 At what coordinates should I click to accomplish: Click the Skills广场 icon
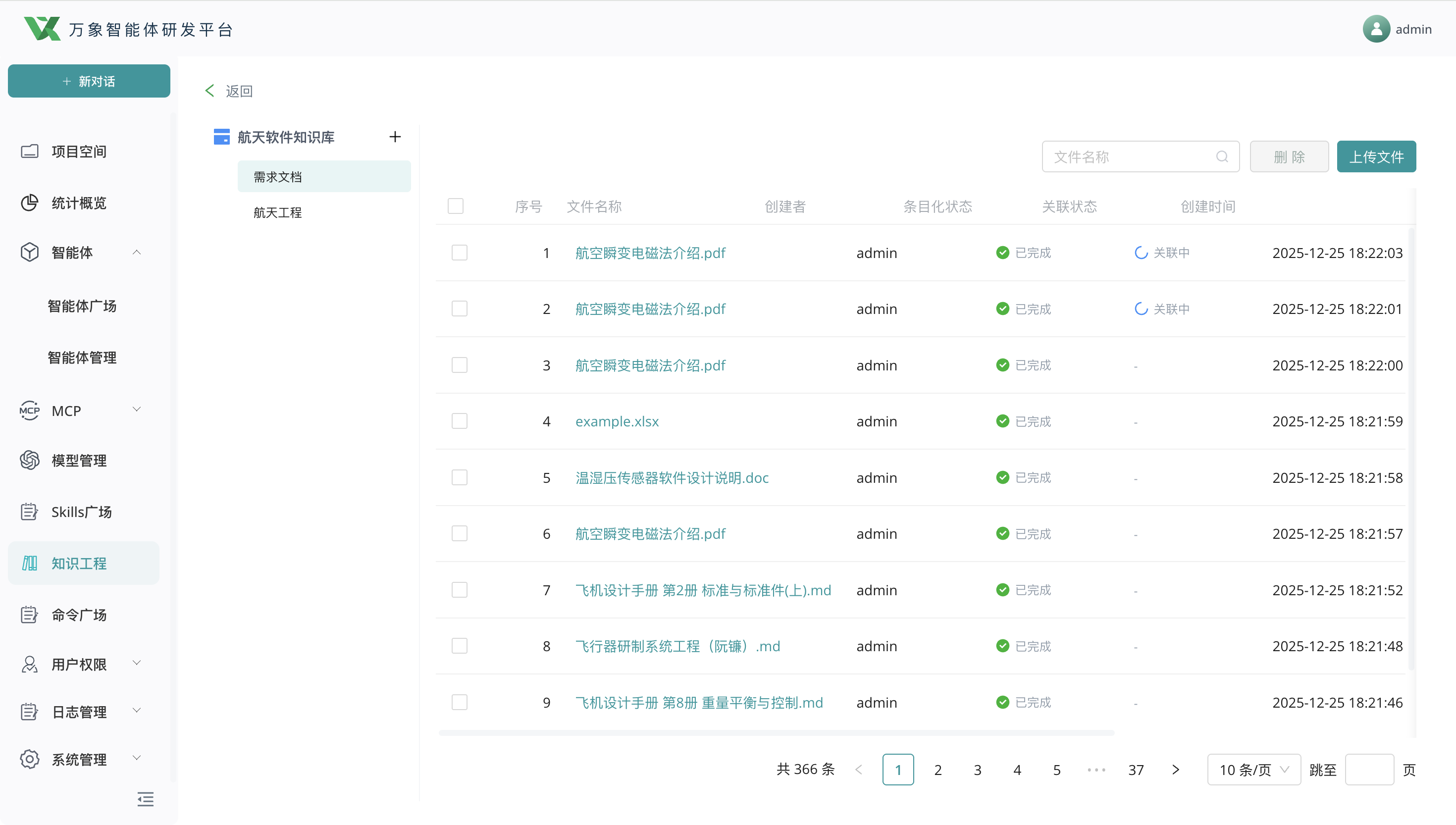[x=29, y=512]
